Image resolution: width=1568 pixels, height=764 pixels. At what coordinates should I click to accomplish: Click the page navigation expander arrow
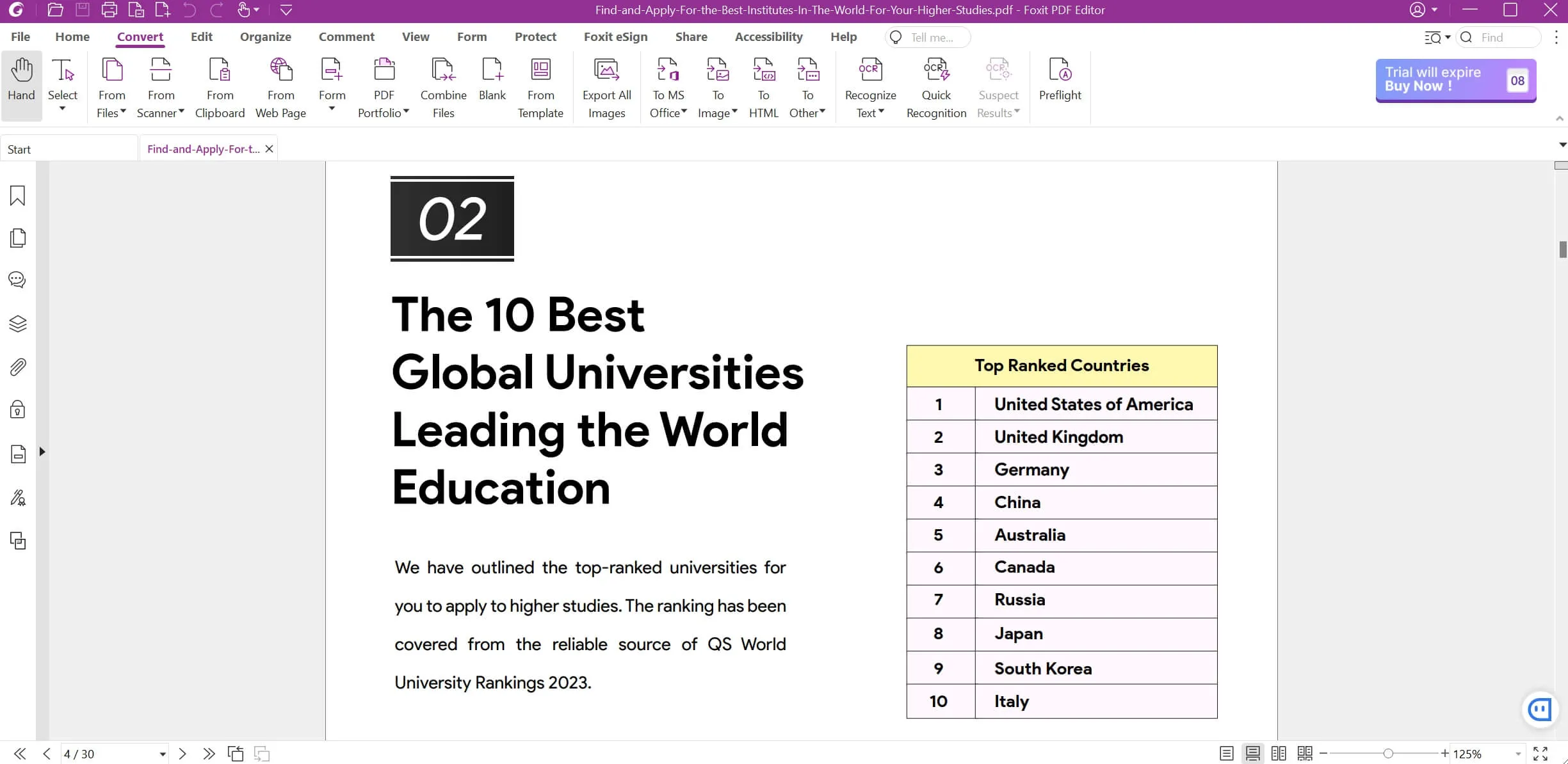(162, 754)
